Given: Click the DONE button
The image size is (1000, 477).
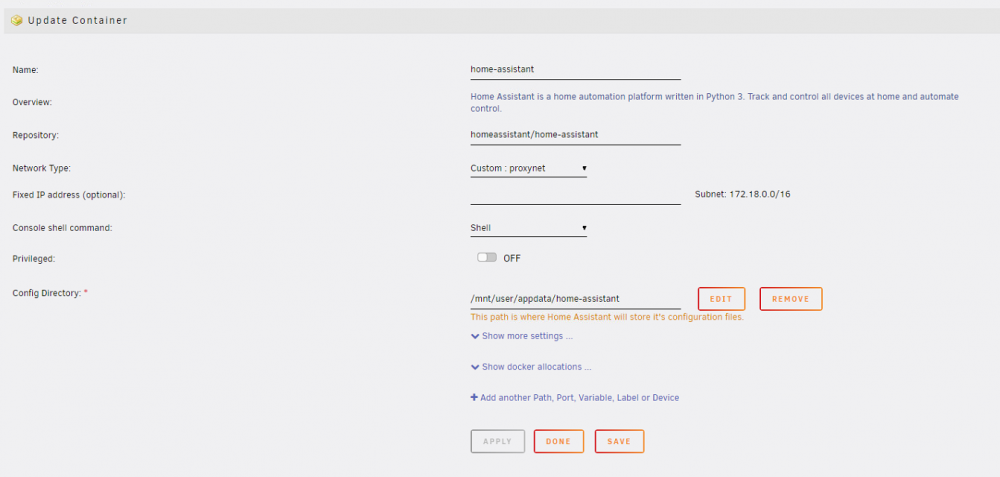Looking at the screenshot, I should pyautogui.click(x=559, y=441).
